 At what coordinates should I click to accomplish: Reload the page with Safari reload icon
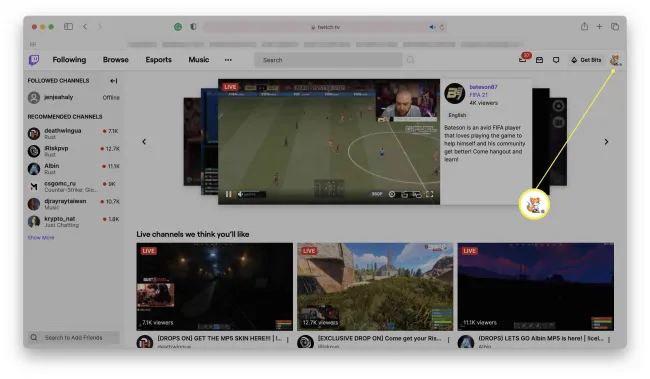tap(442, 27)
